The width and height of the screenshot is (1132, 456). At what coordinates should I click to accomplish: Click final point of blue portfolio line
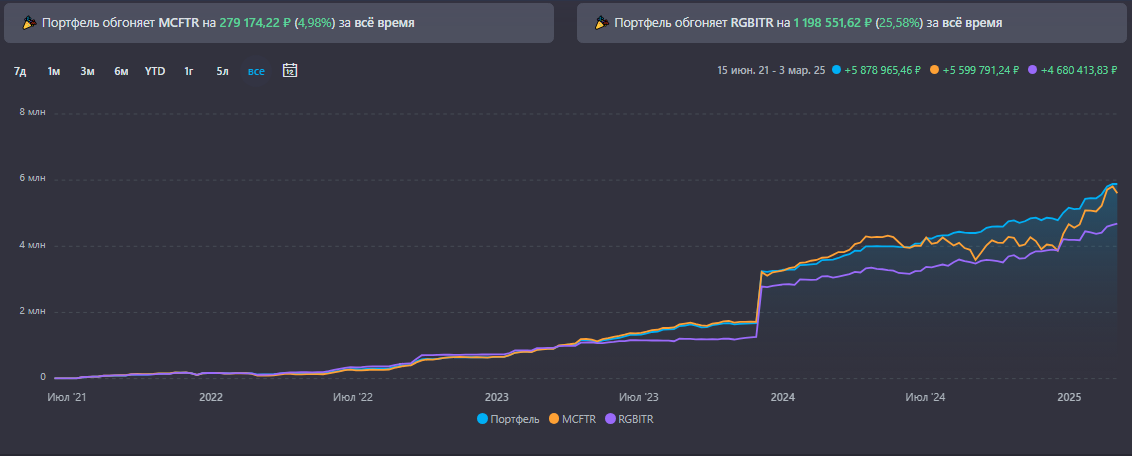pos(1117,184)
